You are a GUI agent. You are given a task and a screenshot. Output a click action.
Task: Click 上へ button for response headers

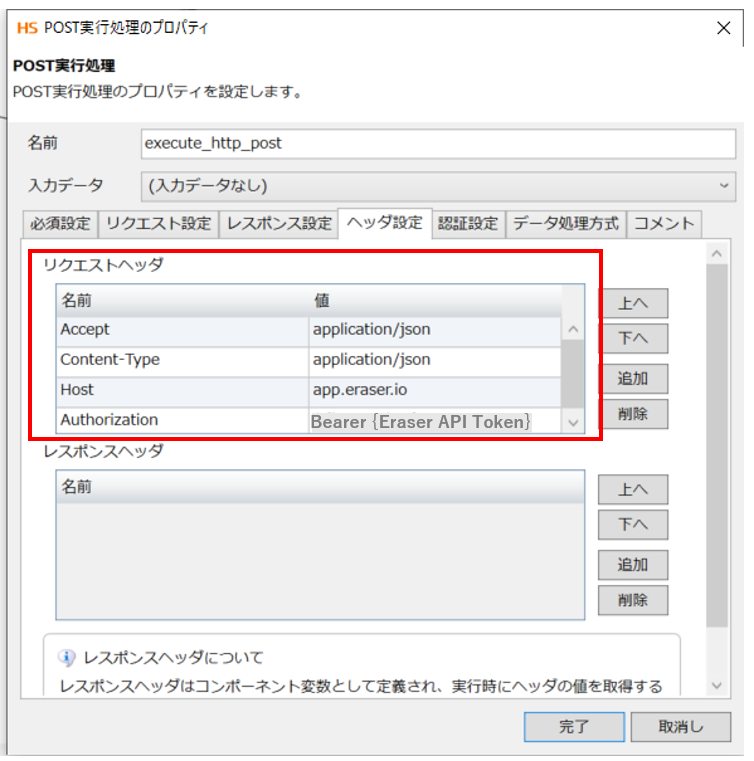pyautogui.click(x=633, y=489)
